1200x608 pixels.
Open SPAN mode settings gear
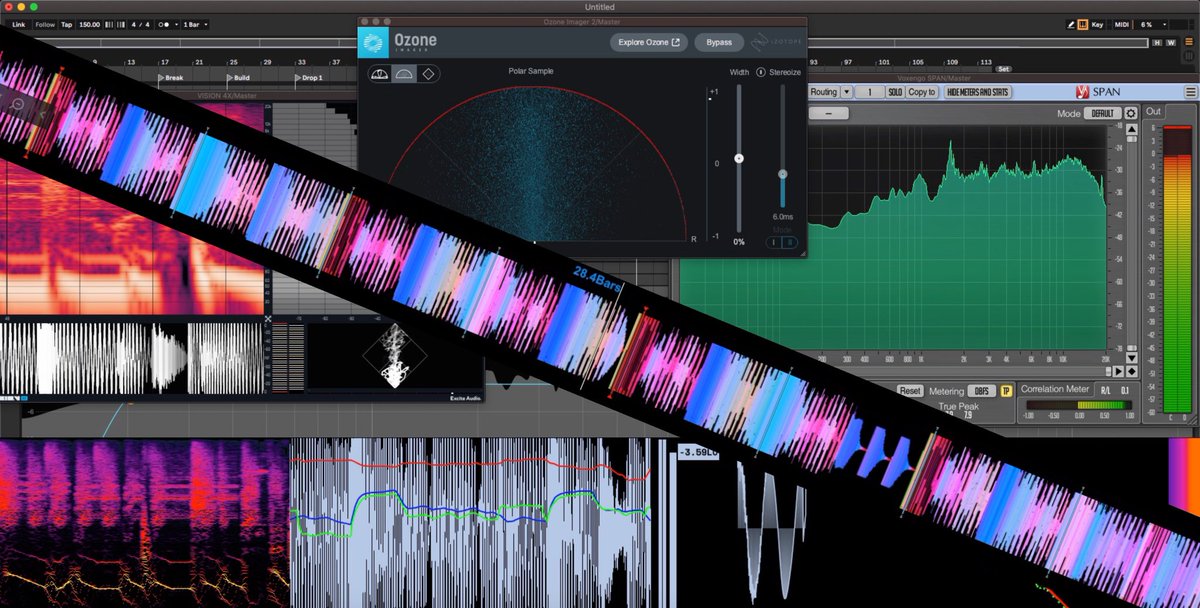[1131, 114]
